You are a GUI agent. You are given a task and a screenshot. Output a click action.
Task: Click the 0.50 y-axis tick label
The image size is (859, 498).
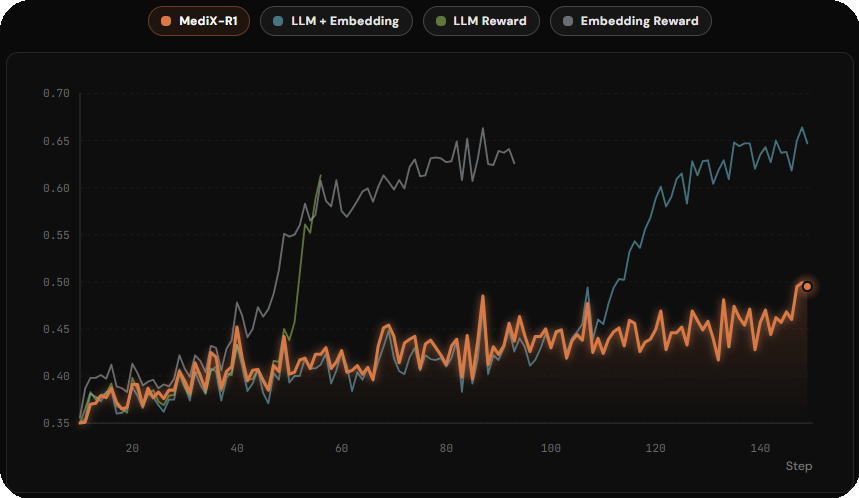[56, 282]
